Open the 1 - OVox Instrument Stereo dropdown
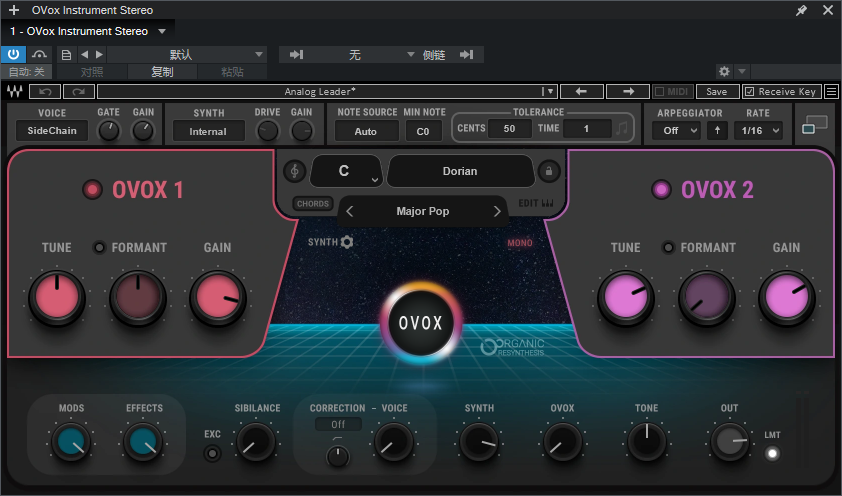Screen dimensions: 842x496 89,31
